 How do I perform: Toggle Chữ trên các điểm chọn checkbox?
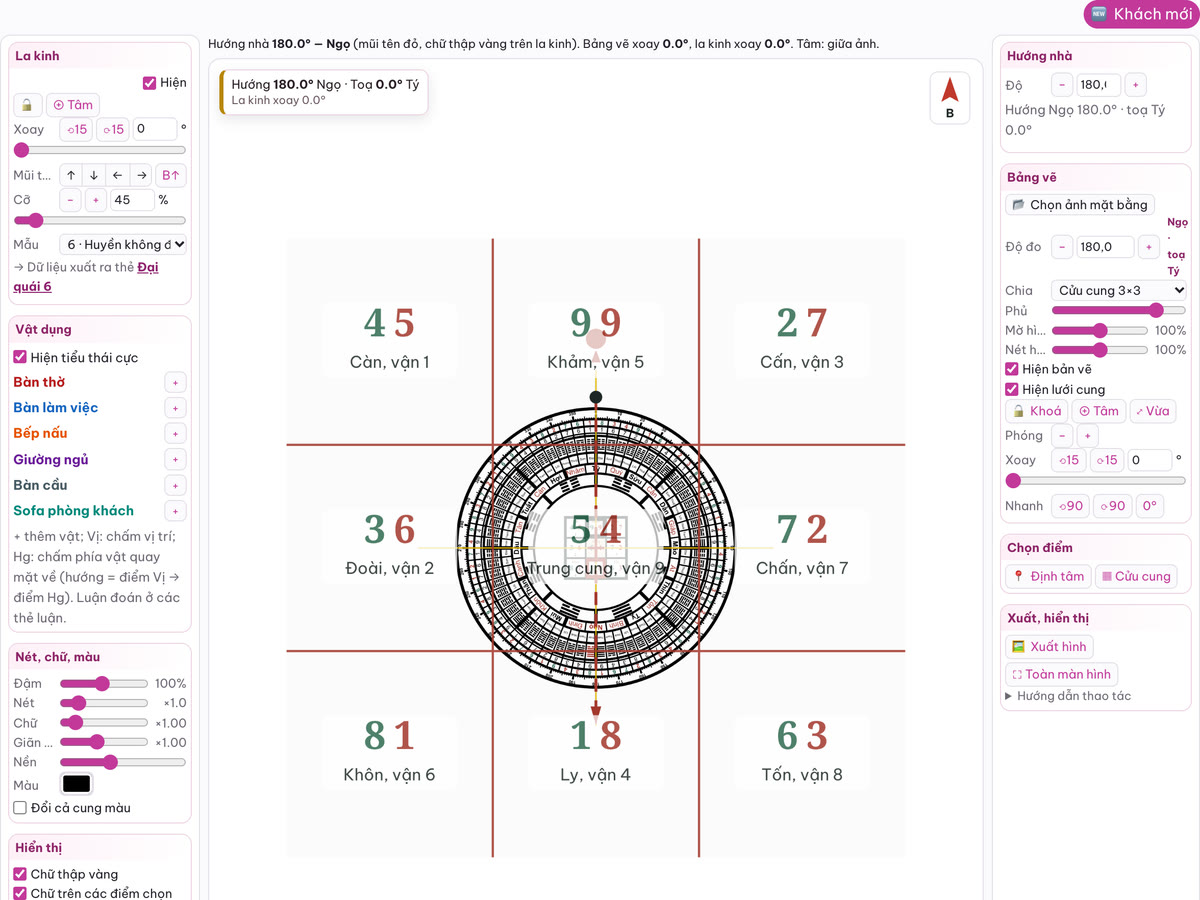[20, 894]
